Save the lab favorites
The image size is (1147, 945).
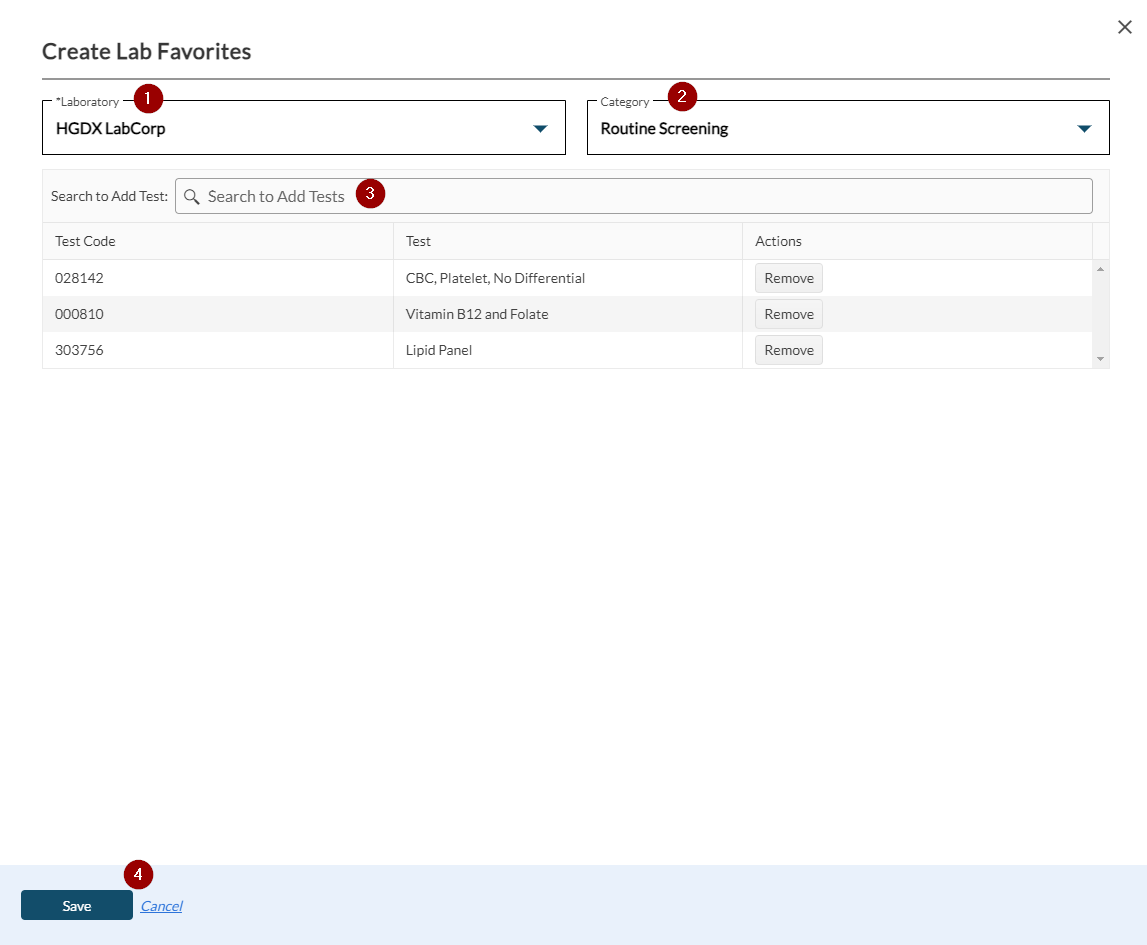point(77,906)
